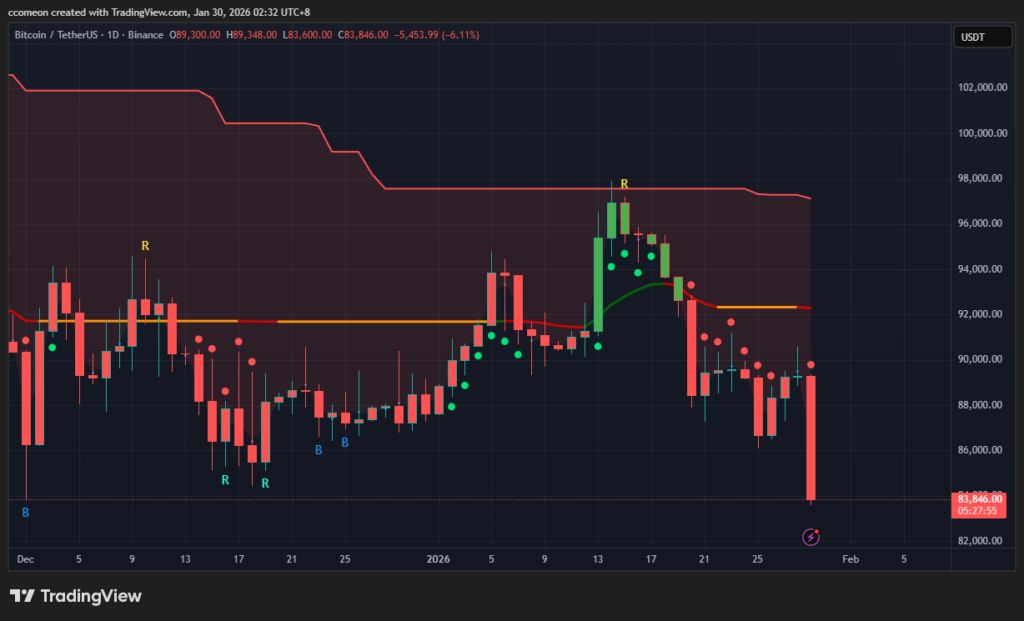
Task: Click the current price label 83,846.00
Action: [x=979, y=498]
